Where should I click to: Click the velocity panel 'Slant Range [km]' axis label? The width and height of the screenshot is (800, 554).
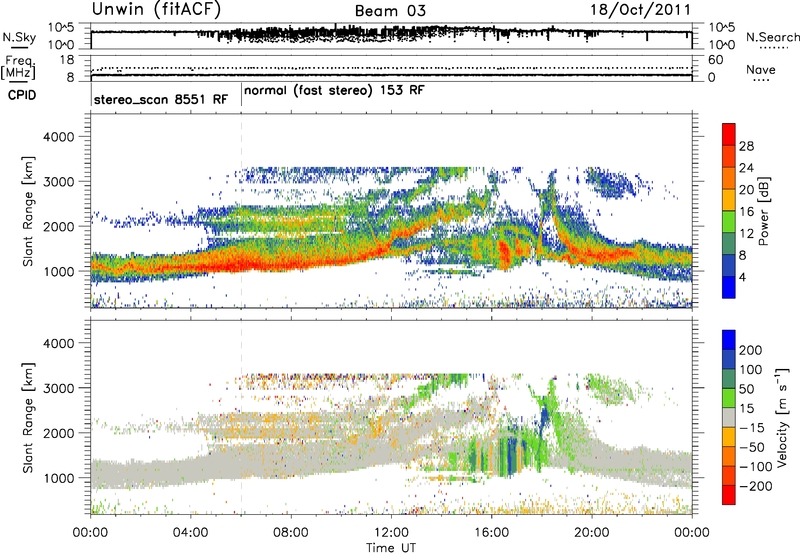[x=28, y=418]
